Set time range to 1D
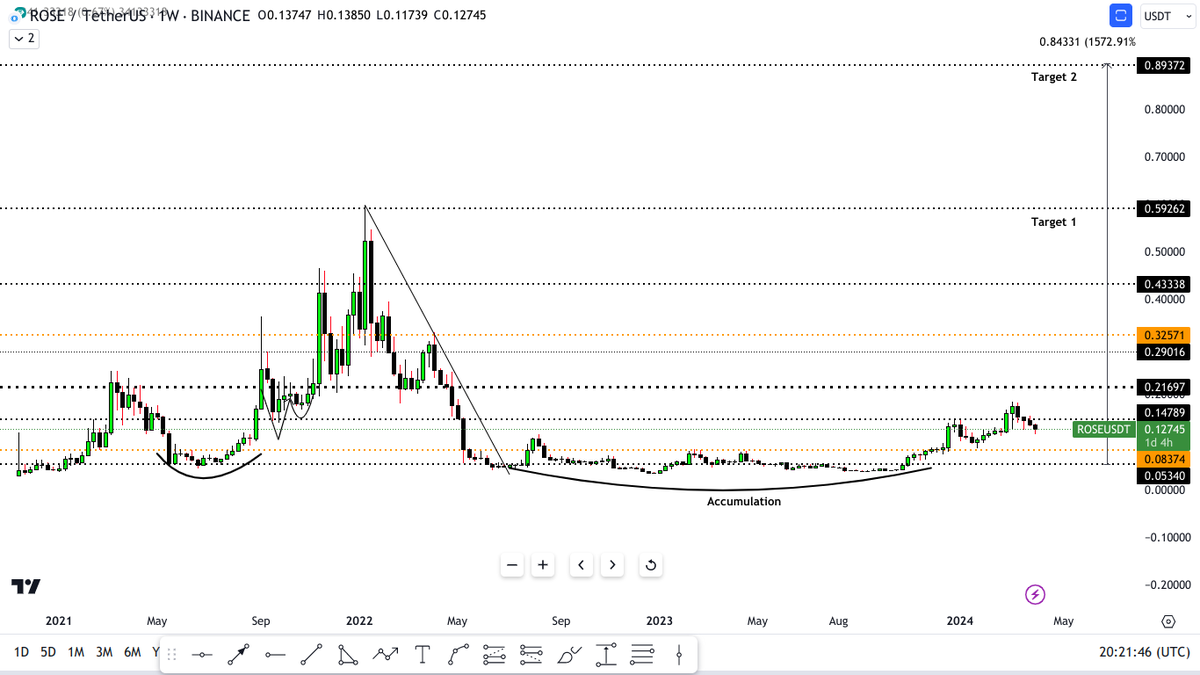The image size is (1200, 675). point(21,652)
